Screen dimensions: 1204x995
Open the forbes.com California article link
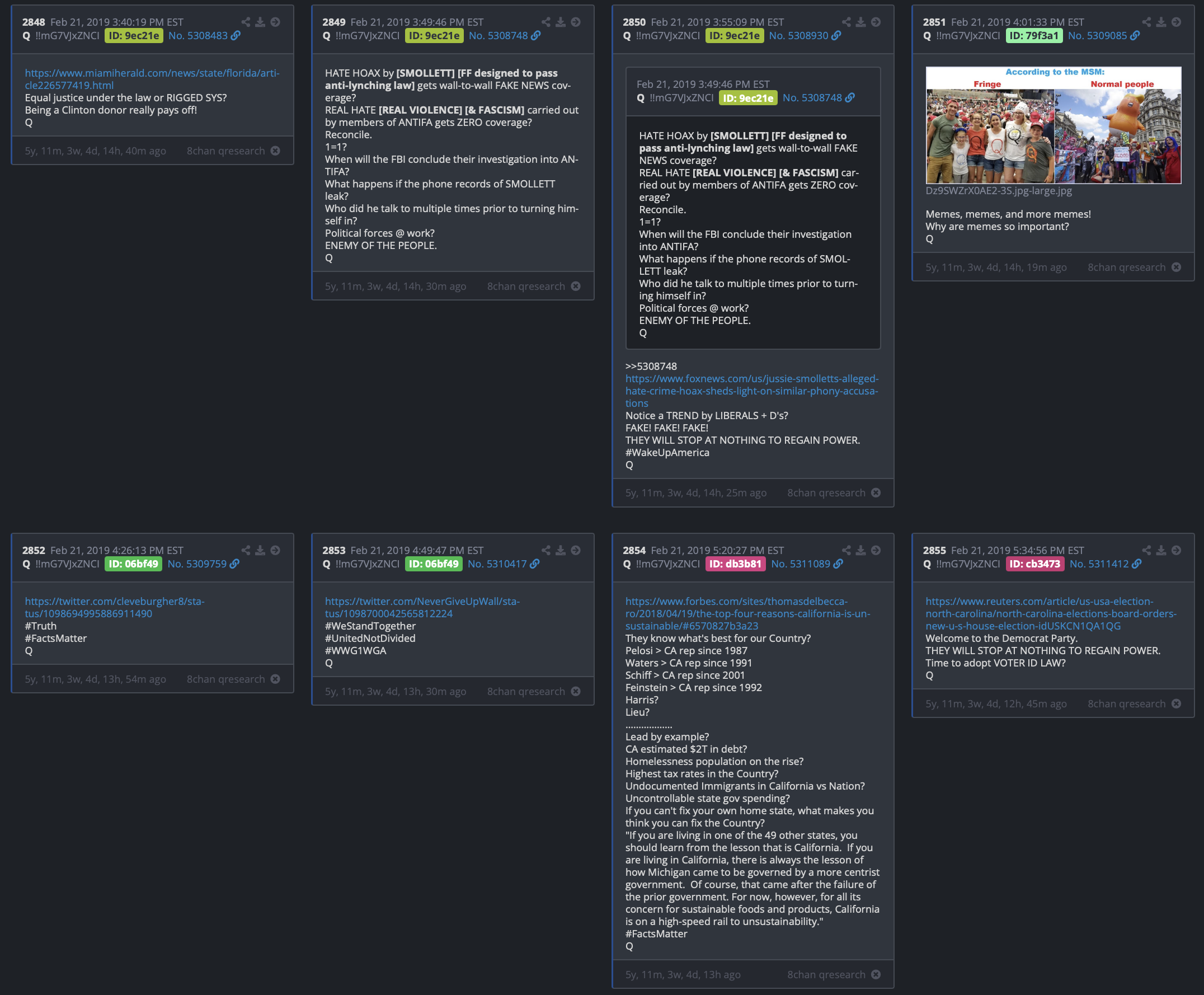coord(747,614)
